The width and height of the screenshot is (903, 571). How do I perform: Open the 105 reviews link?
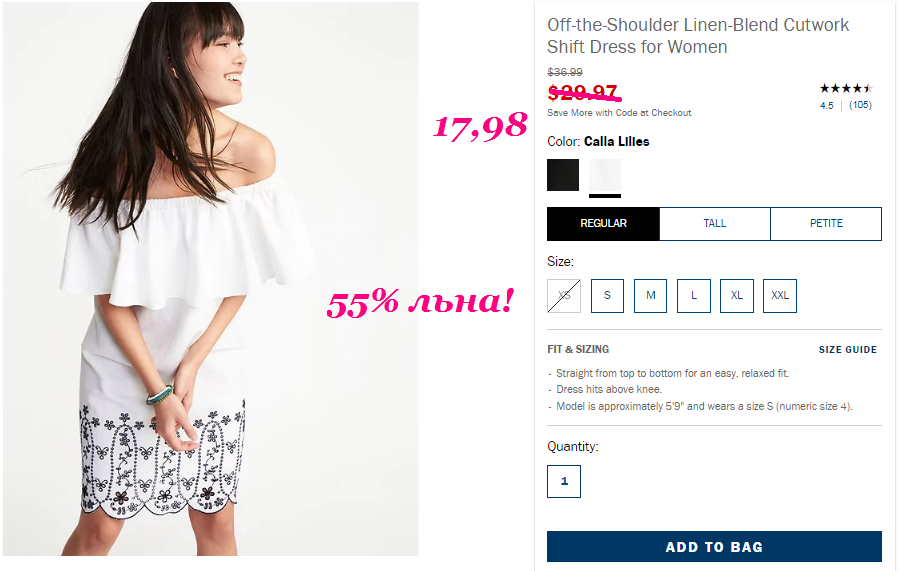click(860, 105)
